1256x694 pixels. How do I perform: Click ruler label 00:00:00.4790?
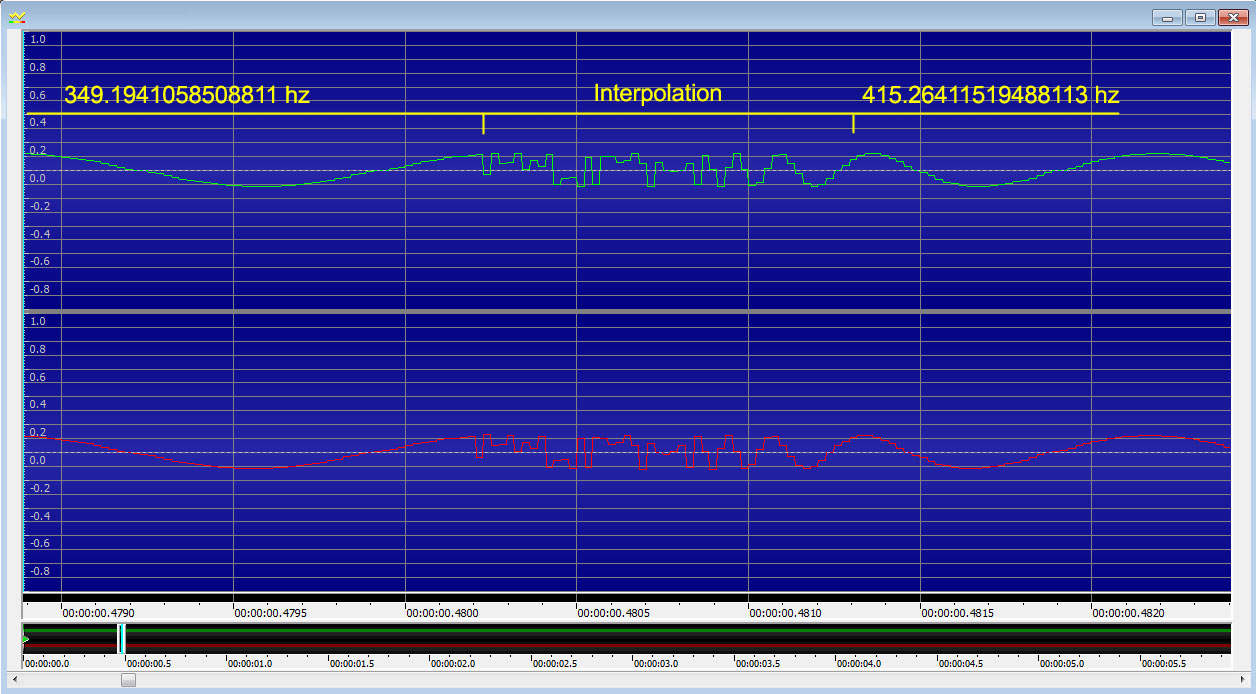(98, 613)
